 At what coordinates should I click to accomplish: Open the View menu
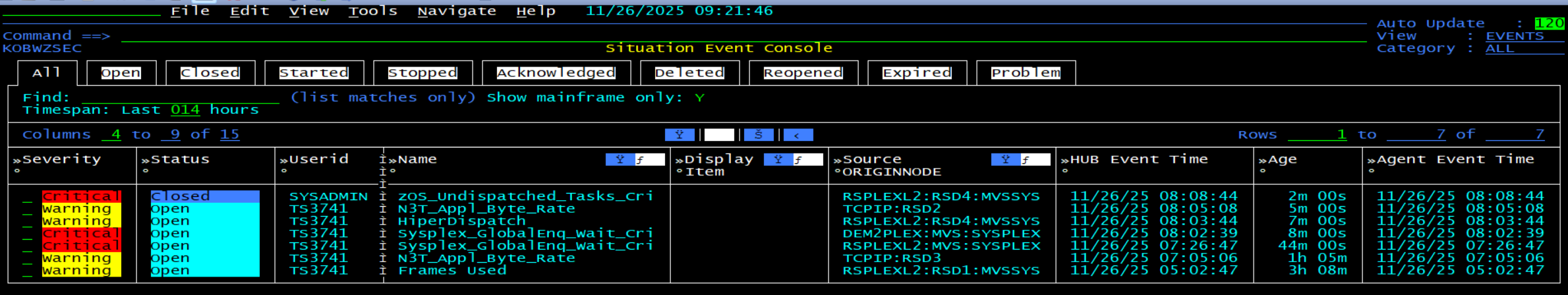pyautogui.click(x=309, y=11)
